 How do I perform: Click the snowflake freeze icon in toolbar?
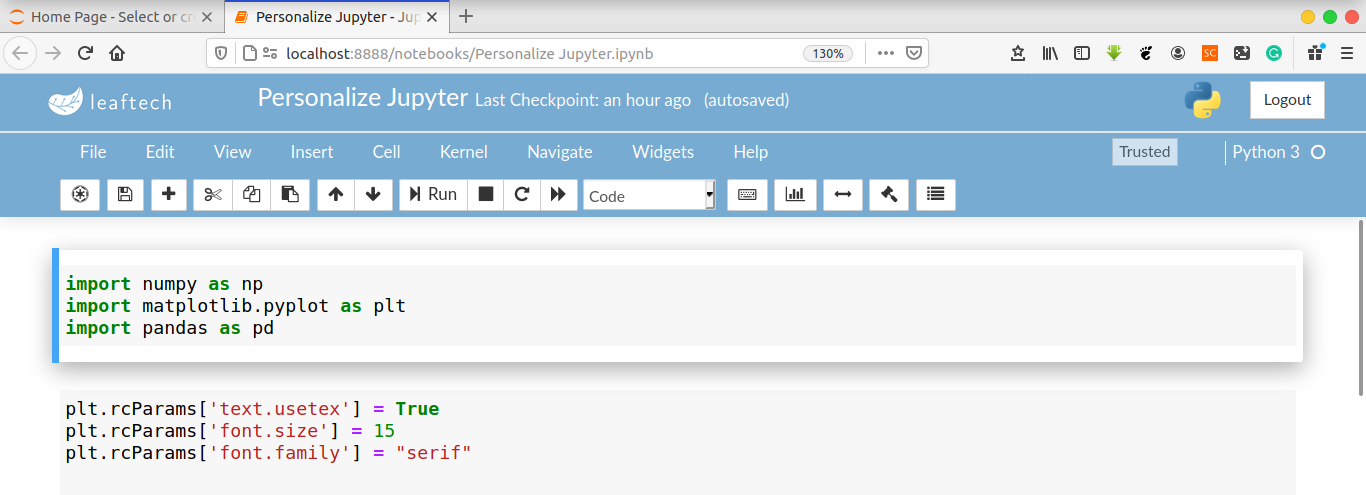click(x=80, y=195)
